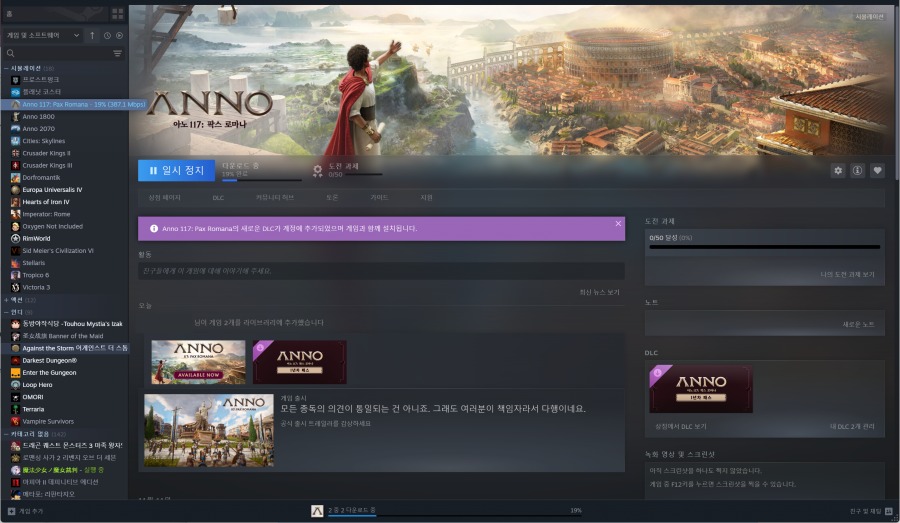Open the library filter options icon
The width and height of the screenshot is (900, 523).
pos(117,53)
